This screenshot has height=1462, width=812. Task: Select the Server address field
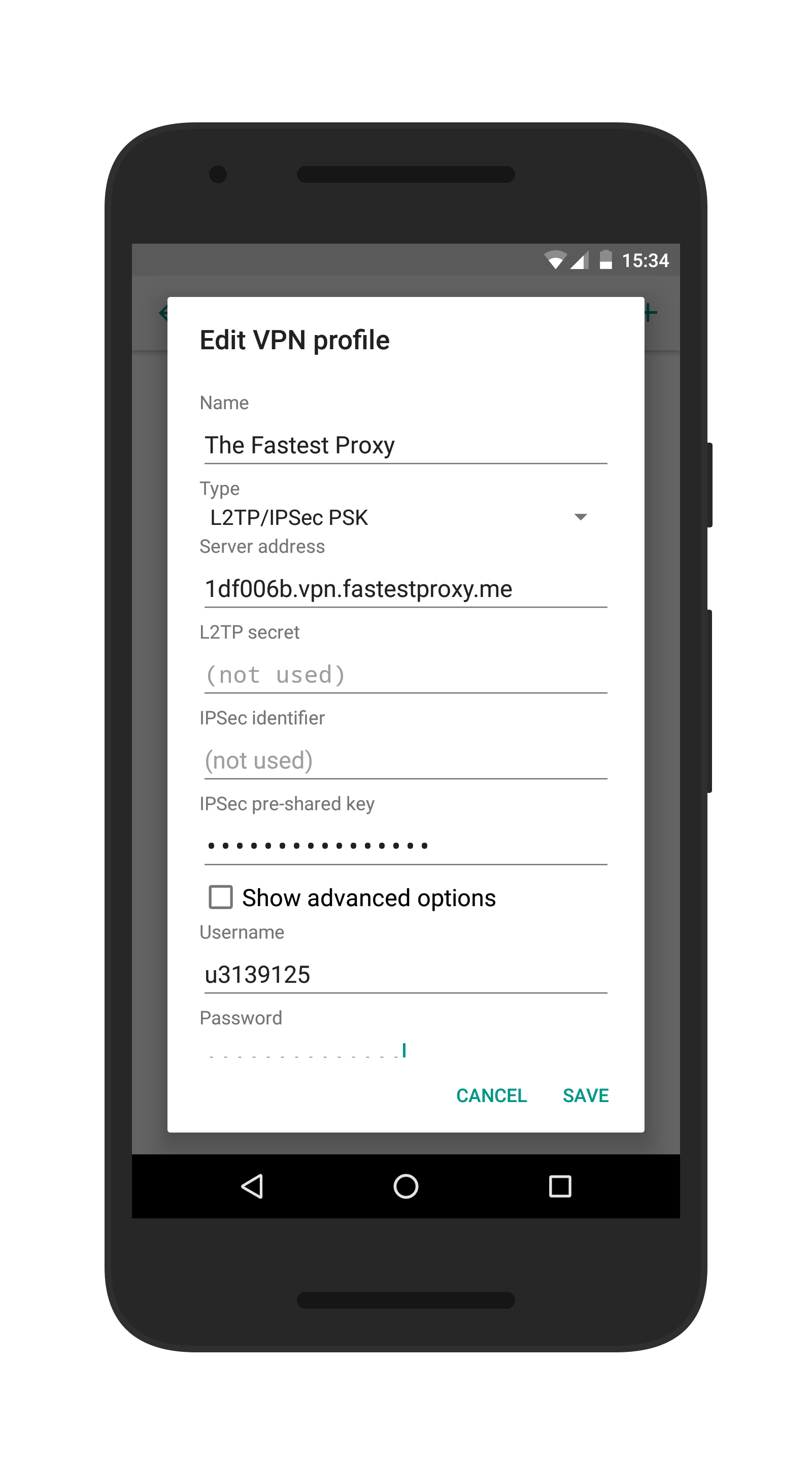click(405, 589)
